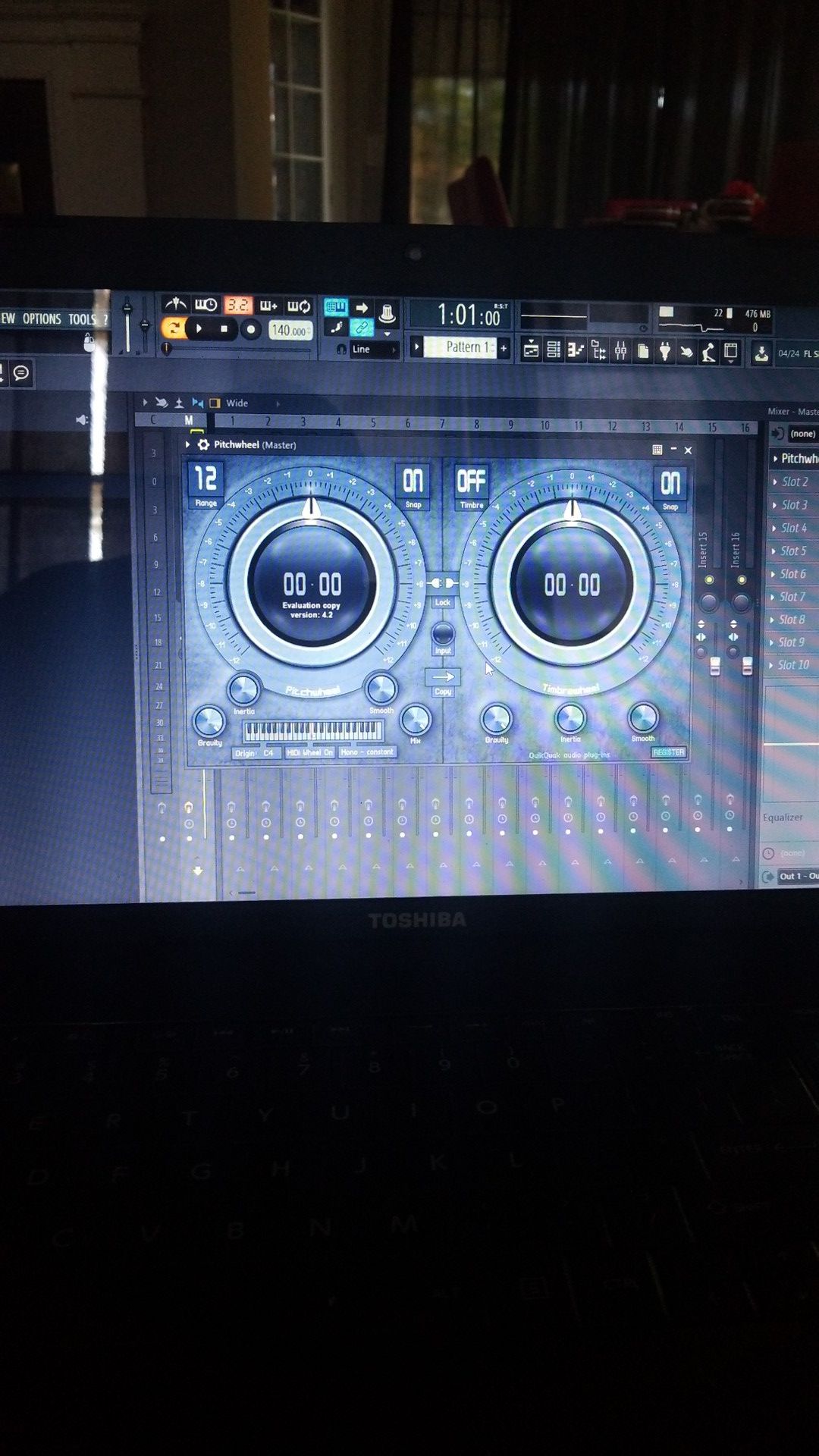
Task: Click the knob-shaped multilink controllers icon
Action: (387, 312)
